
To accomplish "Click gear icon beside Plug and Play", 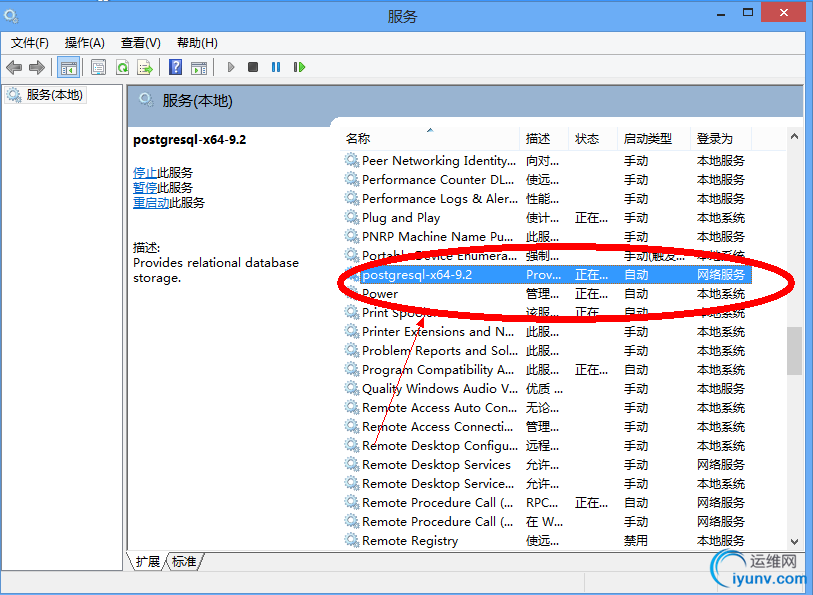I will (x=352, y=218).
